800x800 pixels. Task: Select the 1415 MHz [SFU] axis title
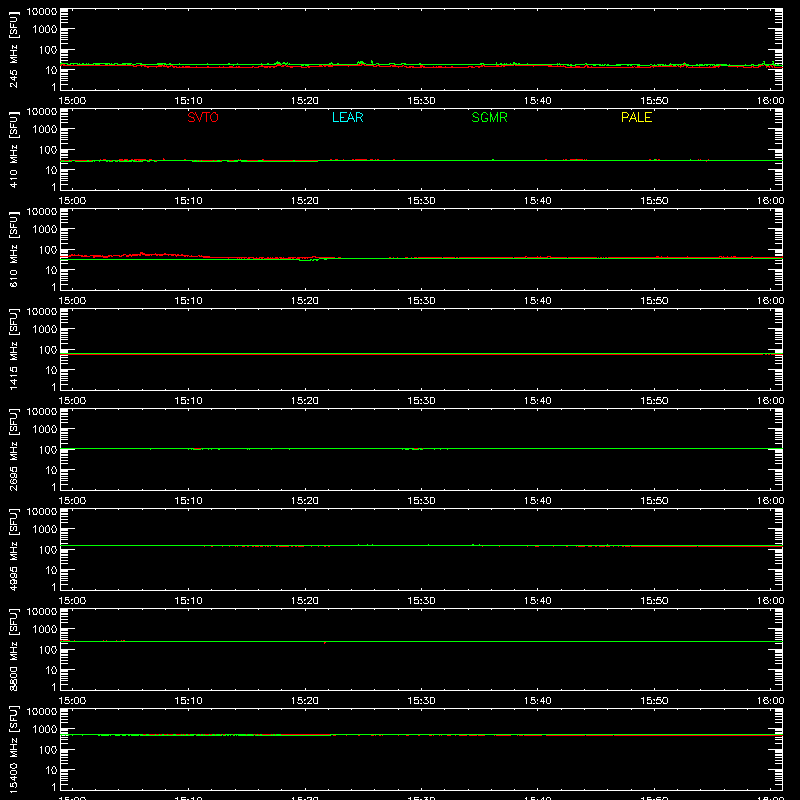(13, 349)
